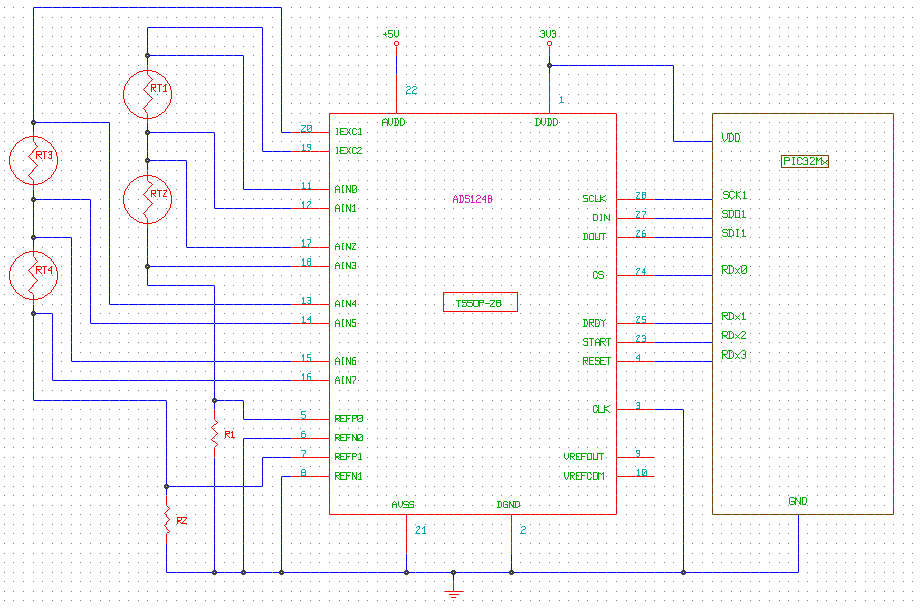This screenshot has width=921, height=609.
Task: Click pin number 22 near AVDD
Action: click(x=411, y=90)
